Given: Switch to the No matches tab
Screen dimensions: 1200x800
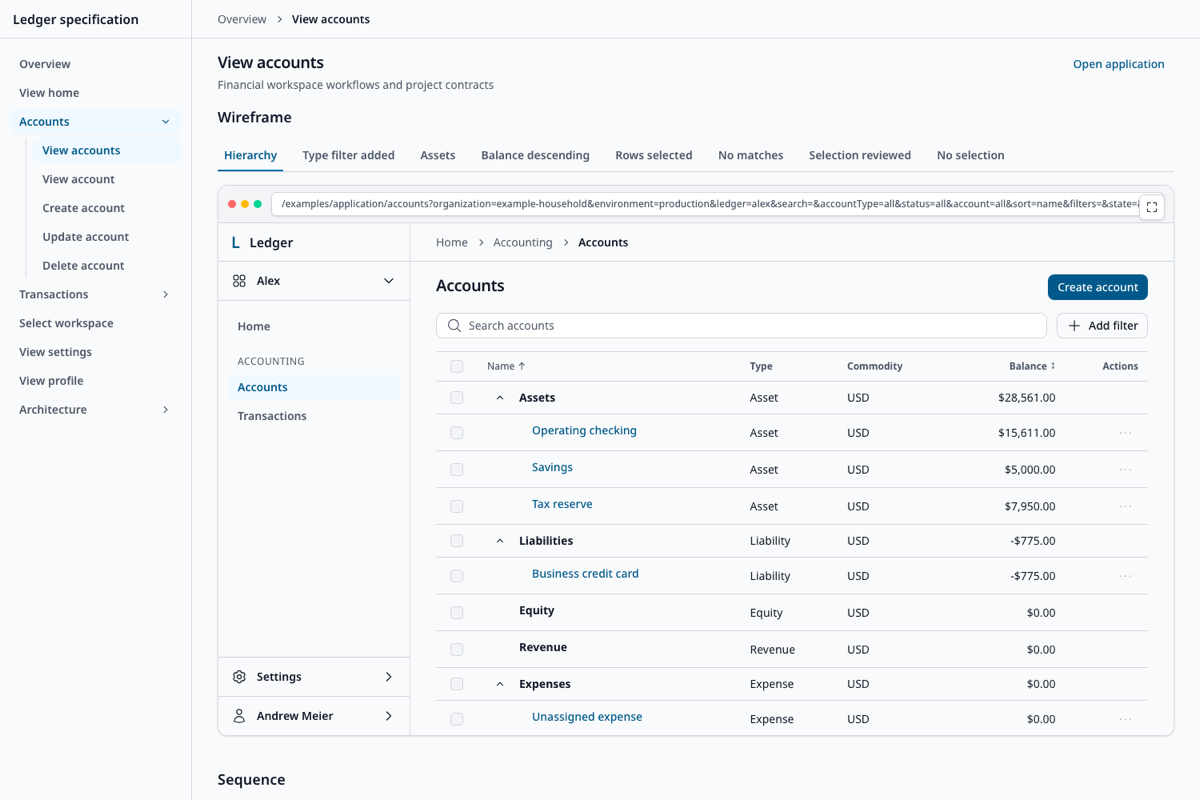Looking at the screenshot, I should 751,155.
